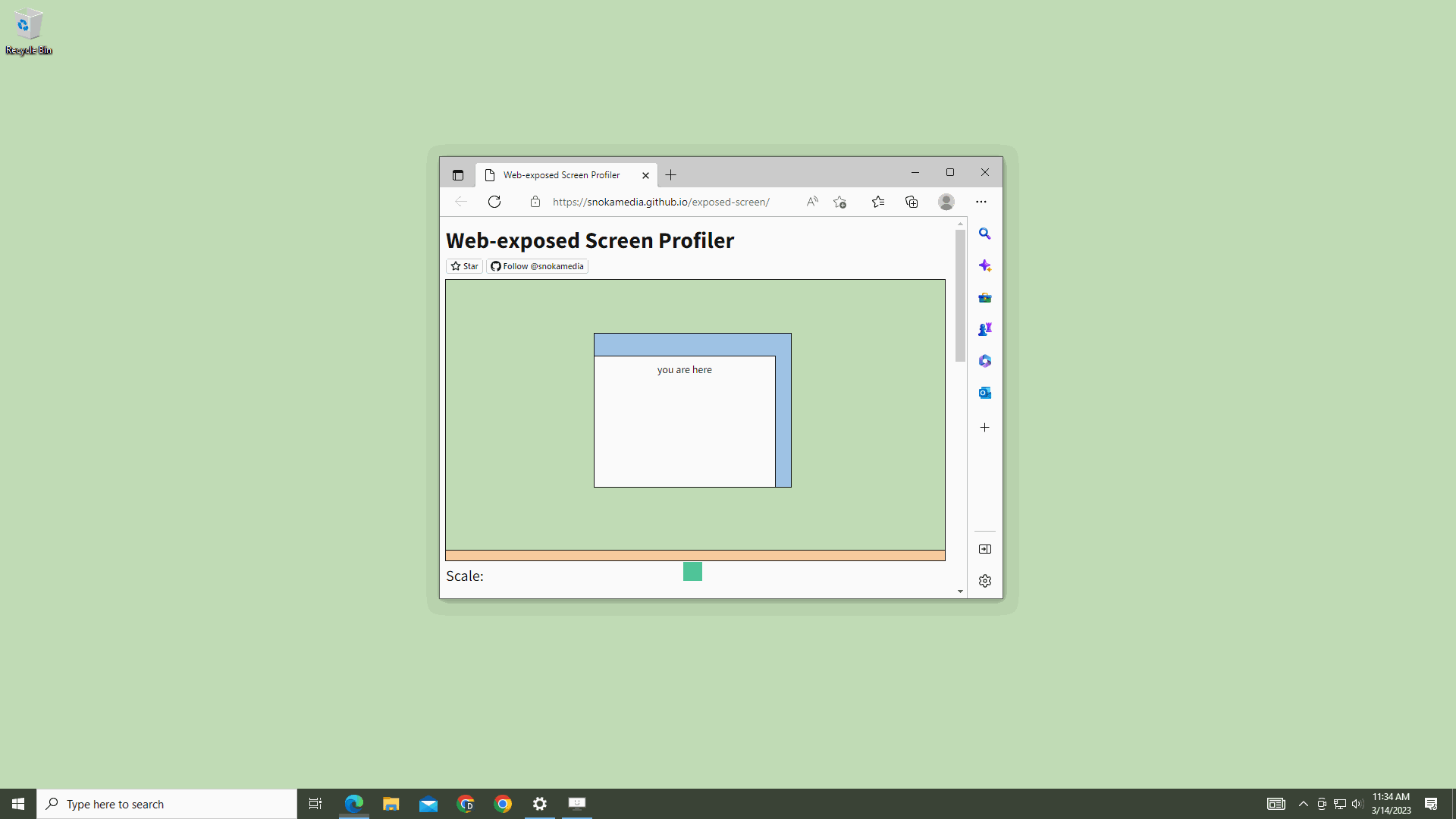
Task: Click Follow @snokamedia button
Action: [x=537, y=266]
